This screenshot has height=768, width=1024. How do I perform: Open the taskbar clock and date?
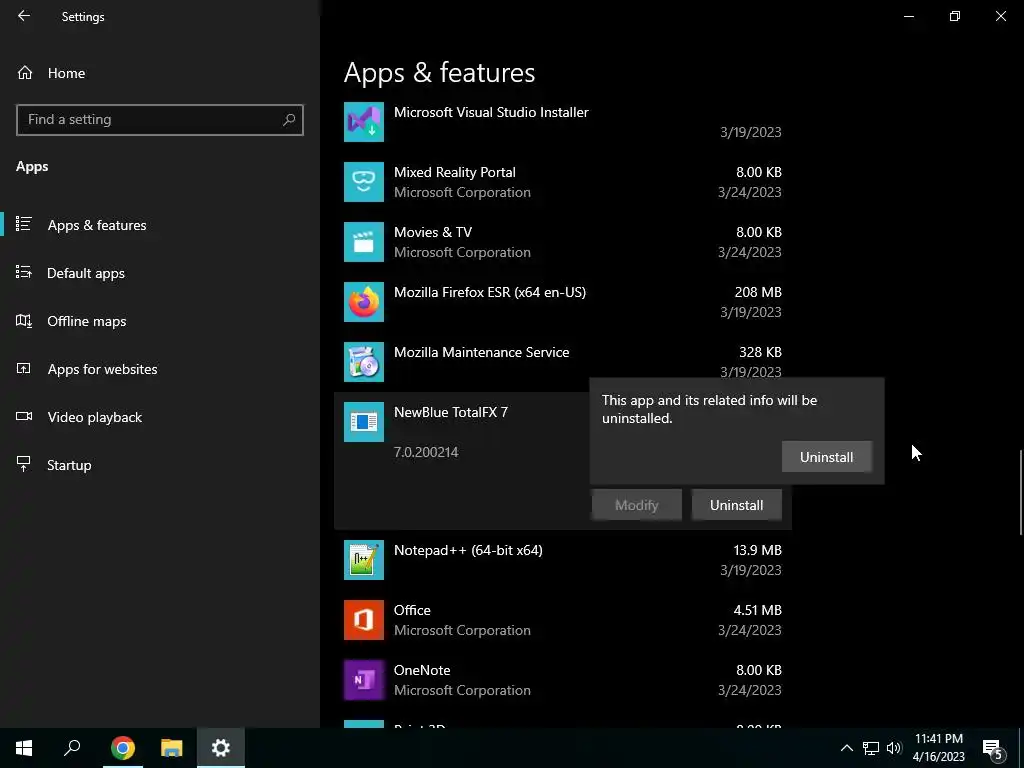coord(938,748)
